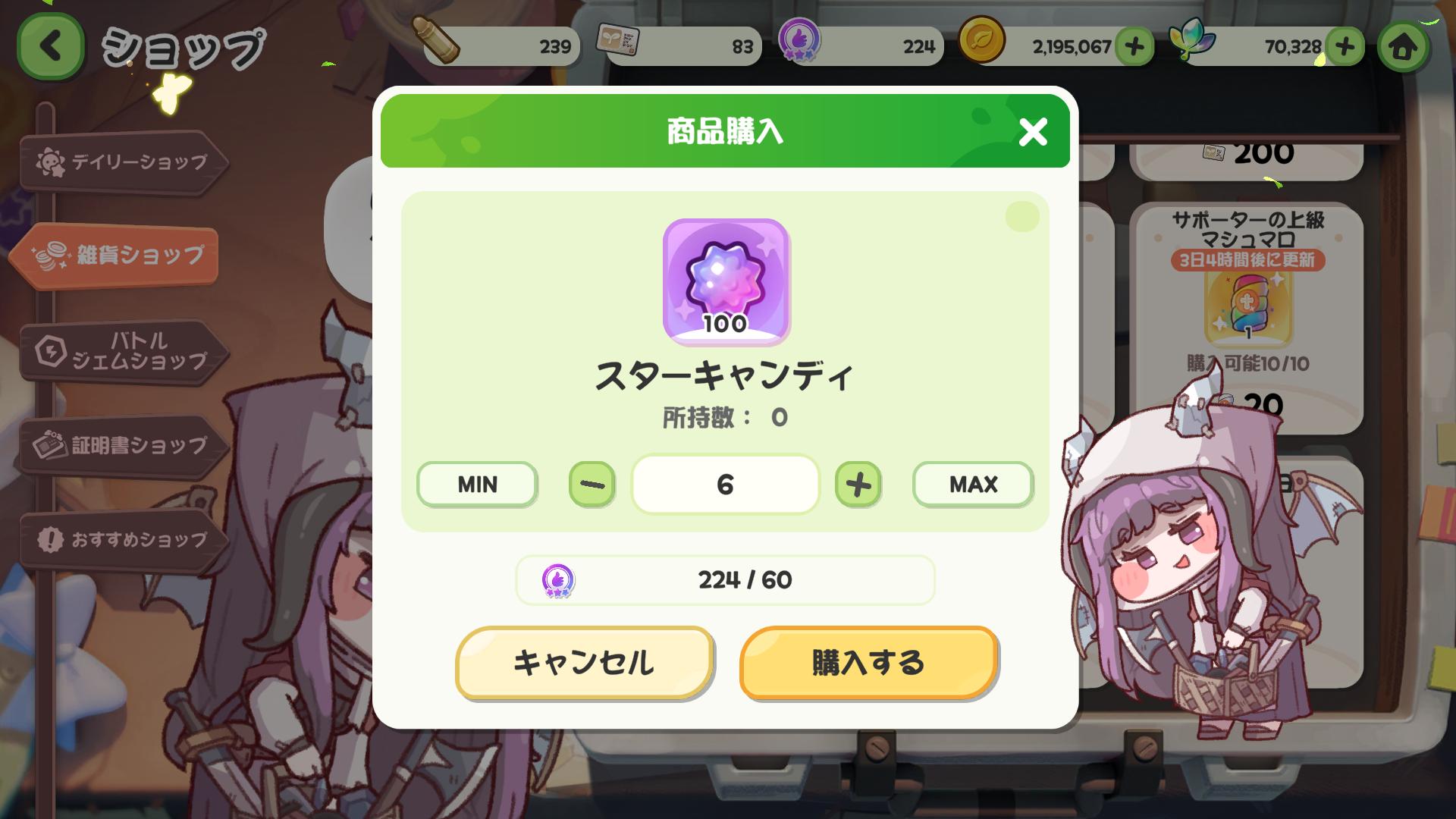Decrease purchase quantity with minus button
The width and height of the screenshot is (1456, 819).
coord(591,484)
